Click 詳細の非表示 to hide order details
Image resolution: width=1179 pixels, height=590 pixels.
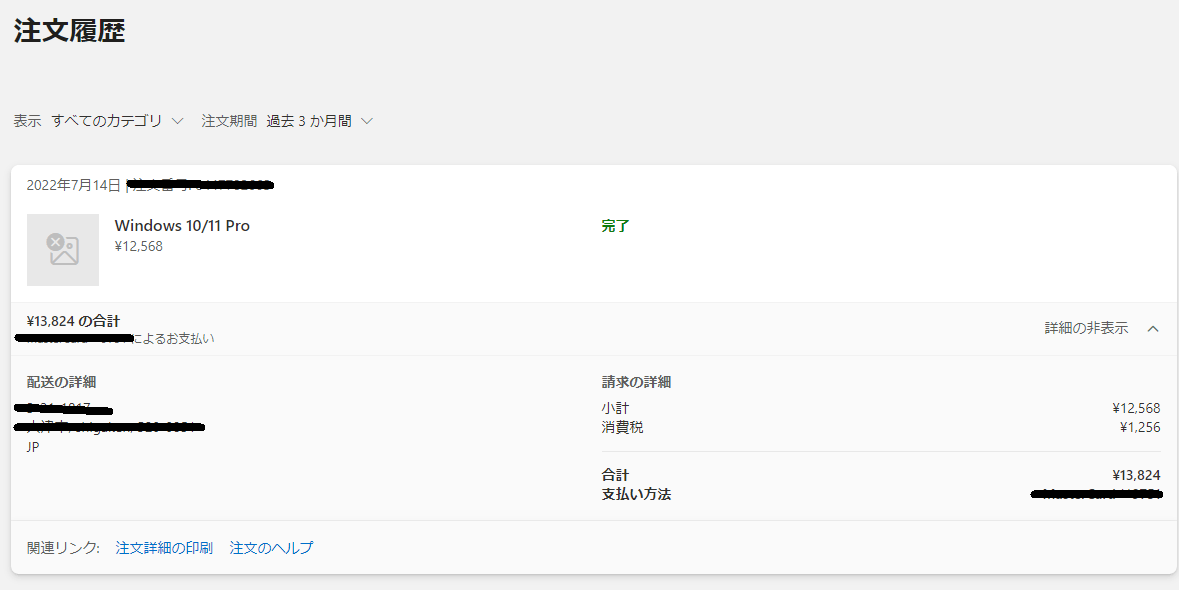tap(1086, 328)
